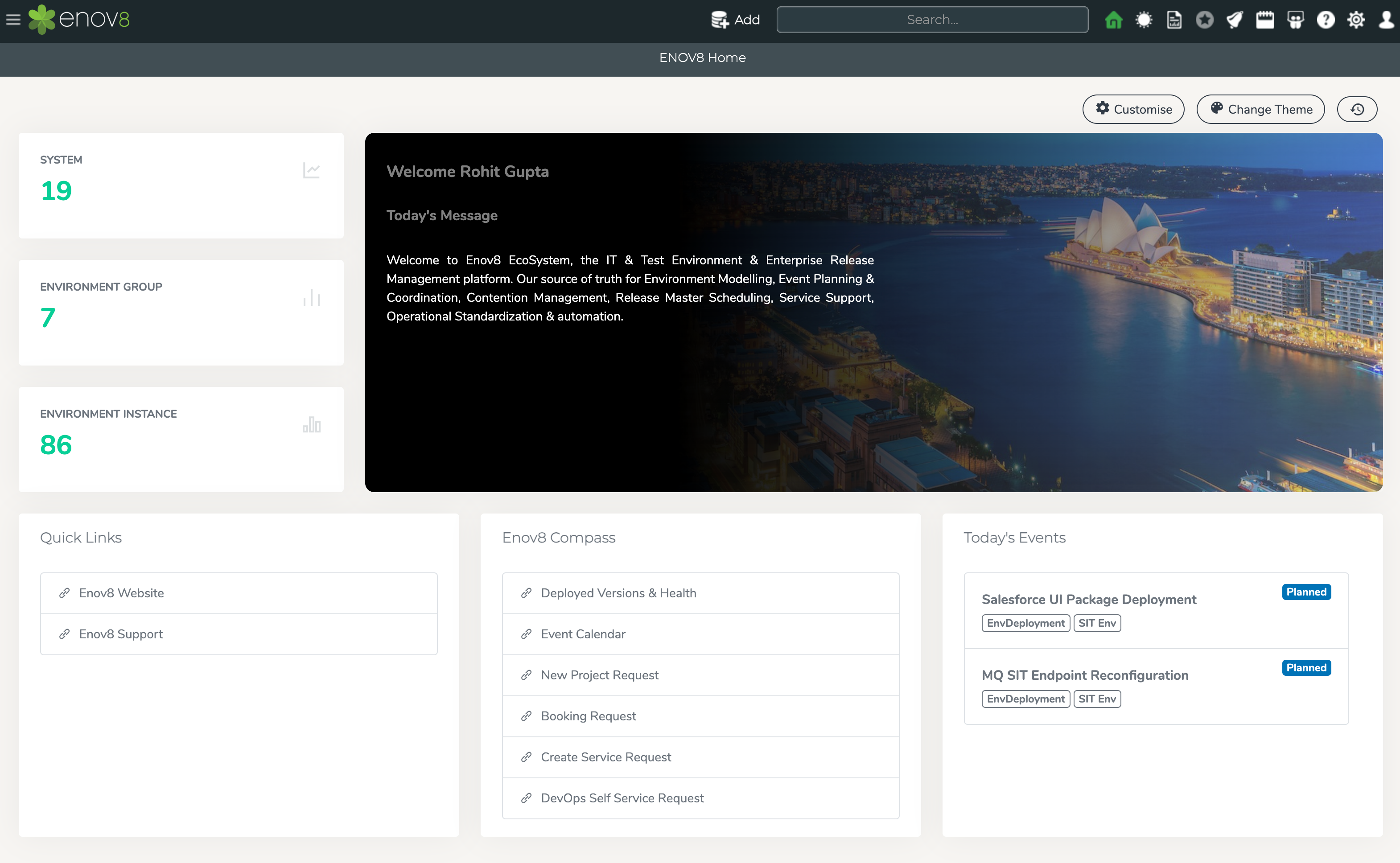Open Create Service Request link
Viewport: 1400px width, 863px height.
[x=700, y=757]
